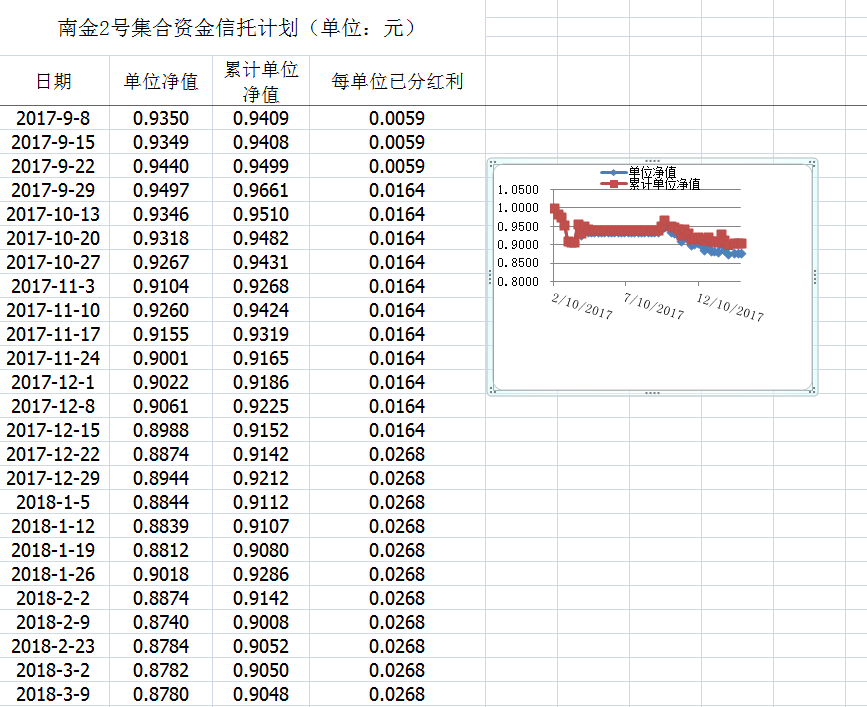The image size is (867, 707).
Task: Click the 单位净值 cell showing 0.9497
Action: click(x=161, y=190)
